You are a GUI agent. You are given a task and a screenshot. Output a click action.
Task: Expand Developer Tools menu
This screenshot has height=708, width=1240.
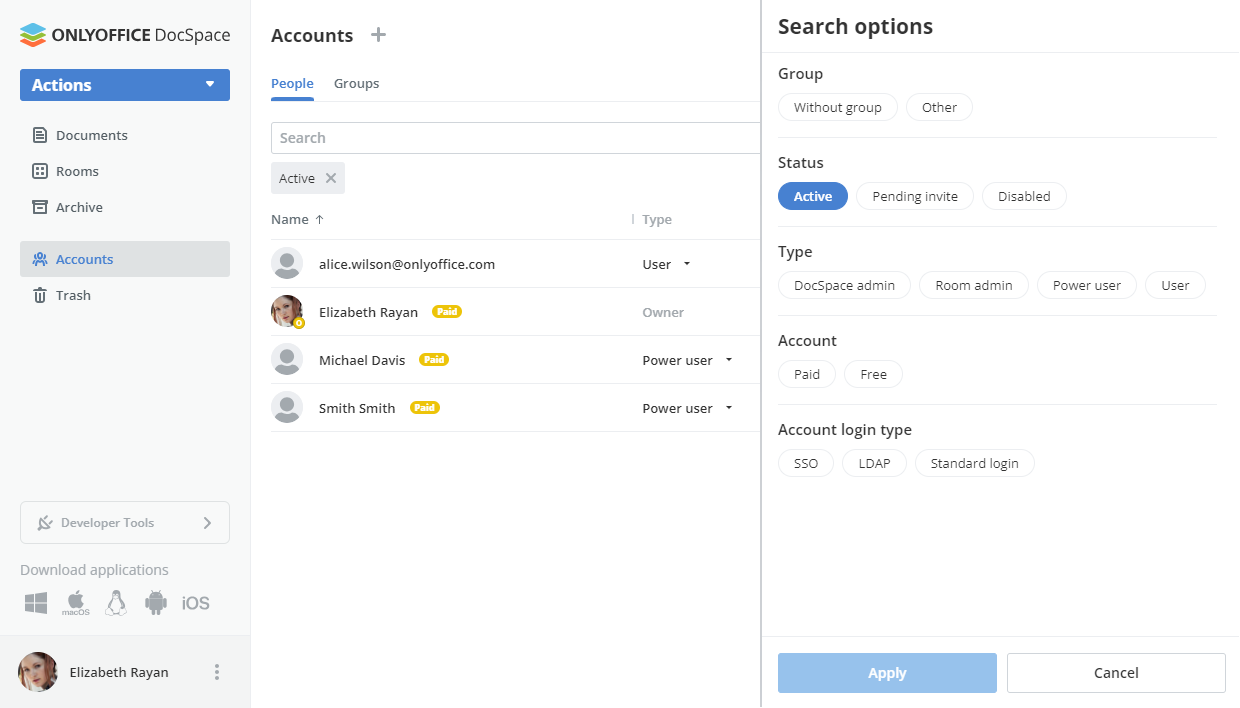pyautogui.click(x=125, y=522)
